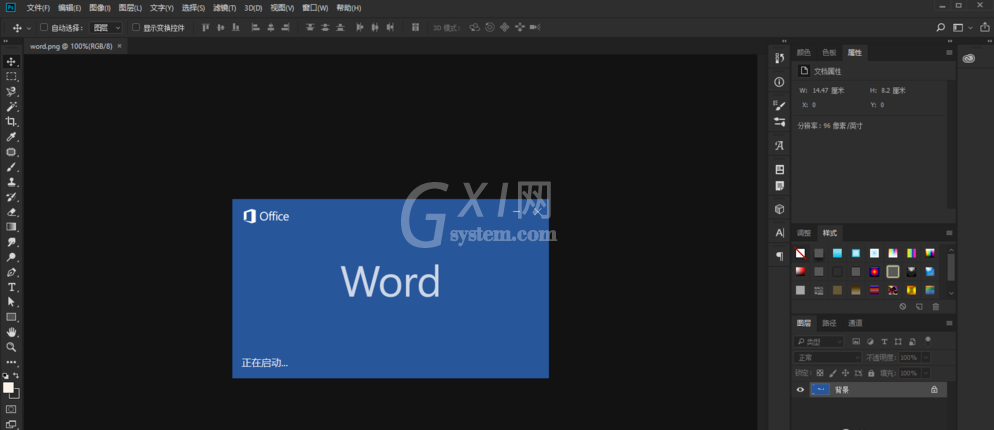Toggle lock transparent pixels in Layers
Image resolution: width=994 pixels, height=430 pixels.
point(820,374)
